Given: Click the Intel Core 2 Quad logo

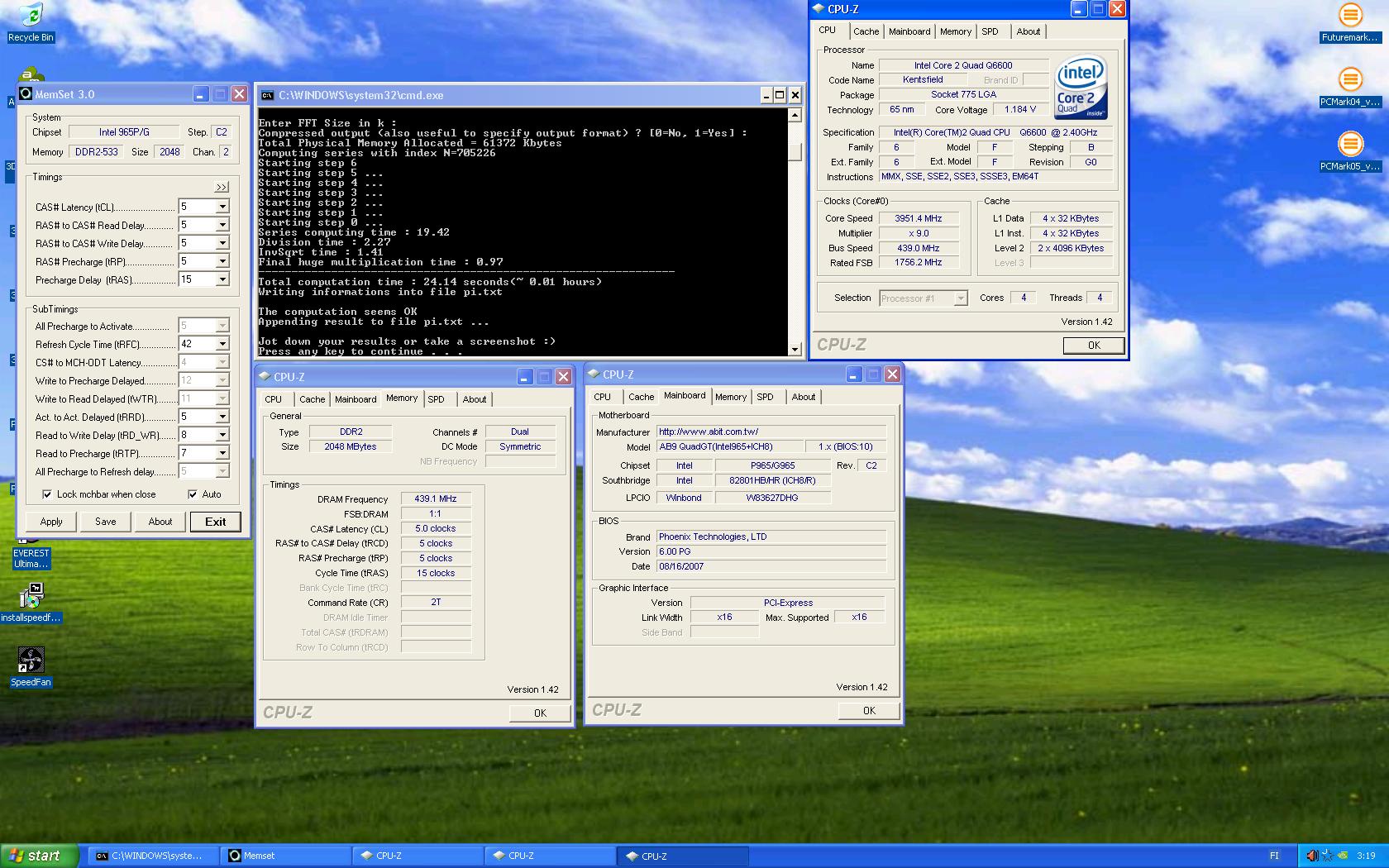Looking at the screenshot, I should [1081, 88].
